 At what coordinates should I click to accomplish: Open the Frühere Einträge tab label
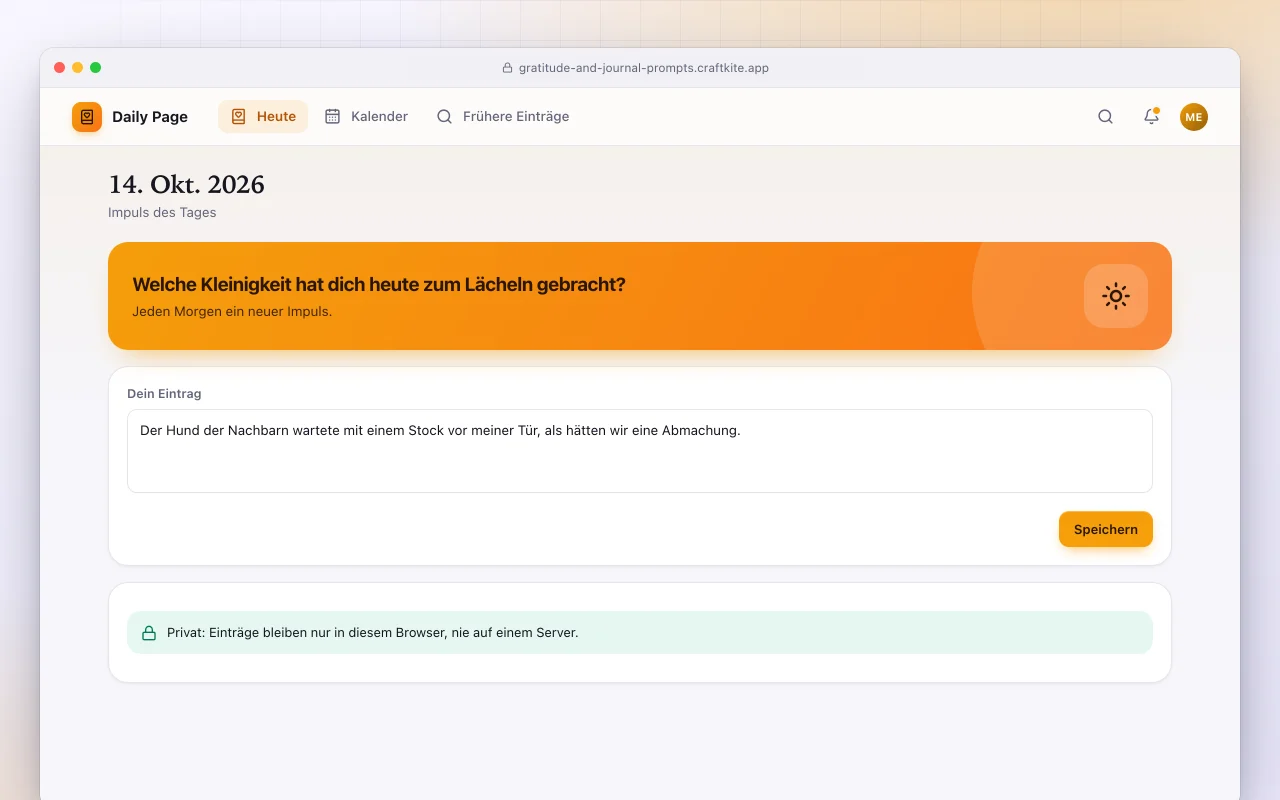(x=516, y=117)
